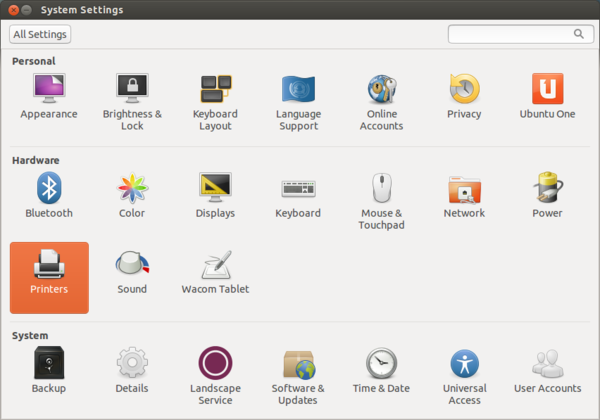Open the Backup panel

pos(49,370)
